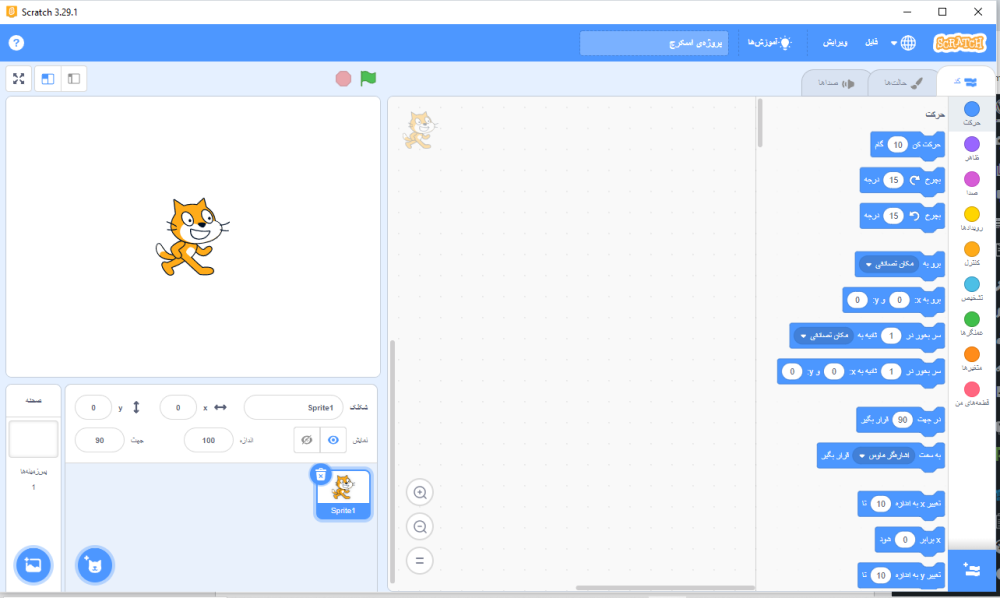
Task: Switch to the Costumes tab
Action: tap(902, 83)
